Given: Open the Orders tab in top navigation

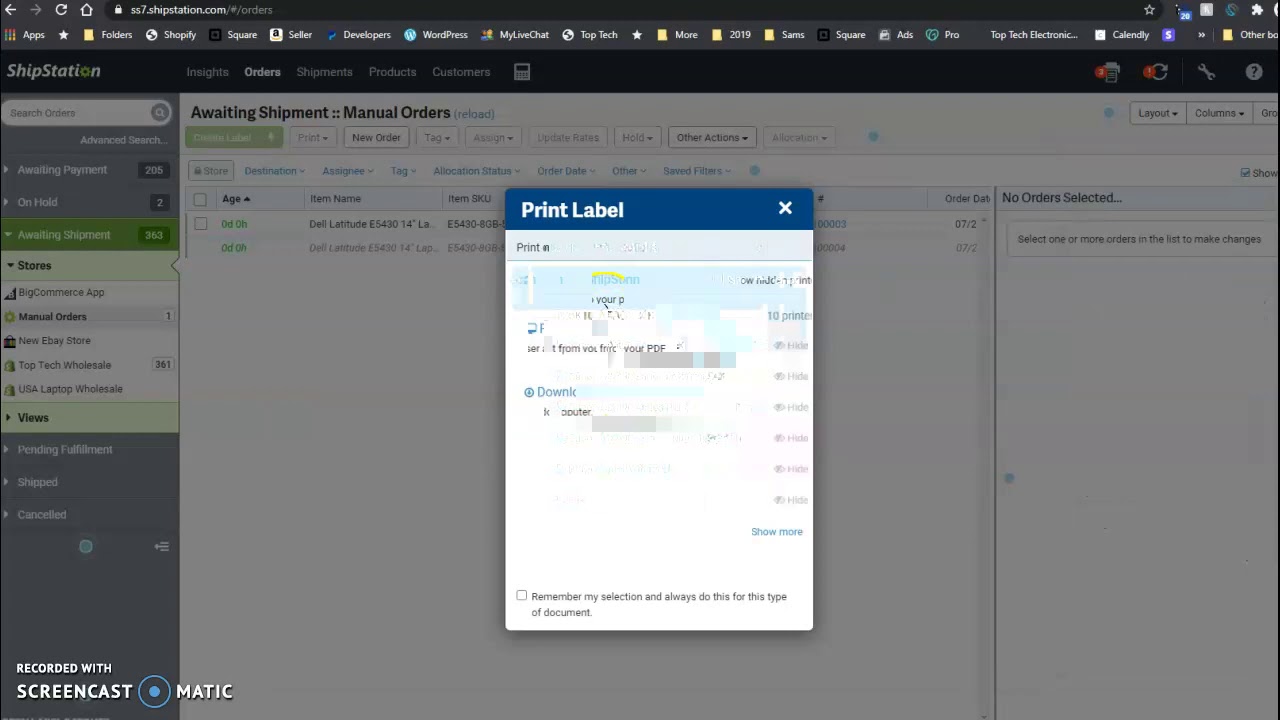Looking at the screenshot, I should coord(263,72).
